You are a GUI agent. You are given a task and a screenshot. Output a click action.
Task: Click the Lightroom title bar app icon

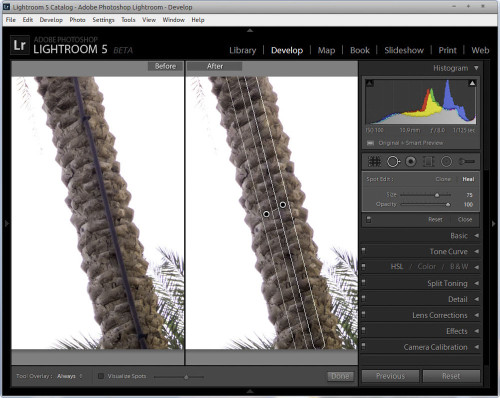click(6, 7)
